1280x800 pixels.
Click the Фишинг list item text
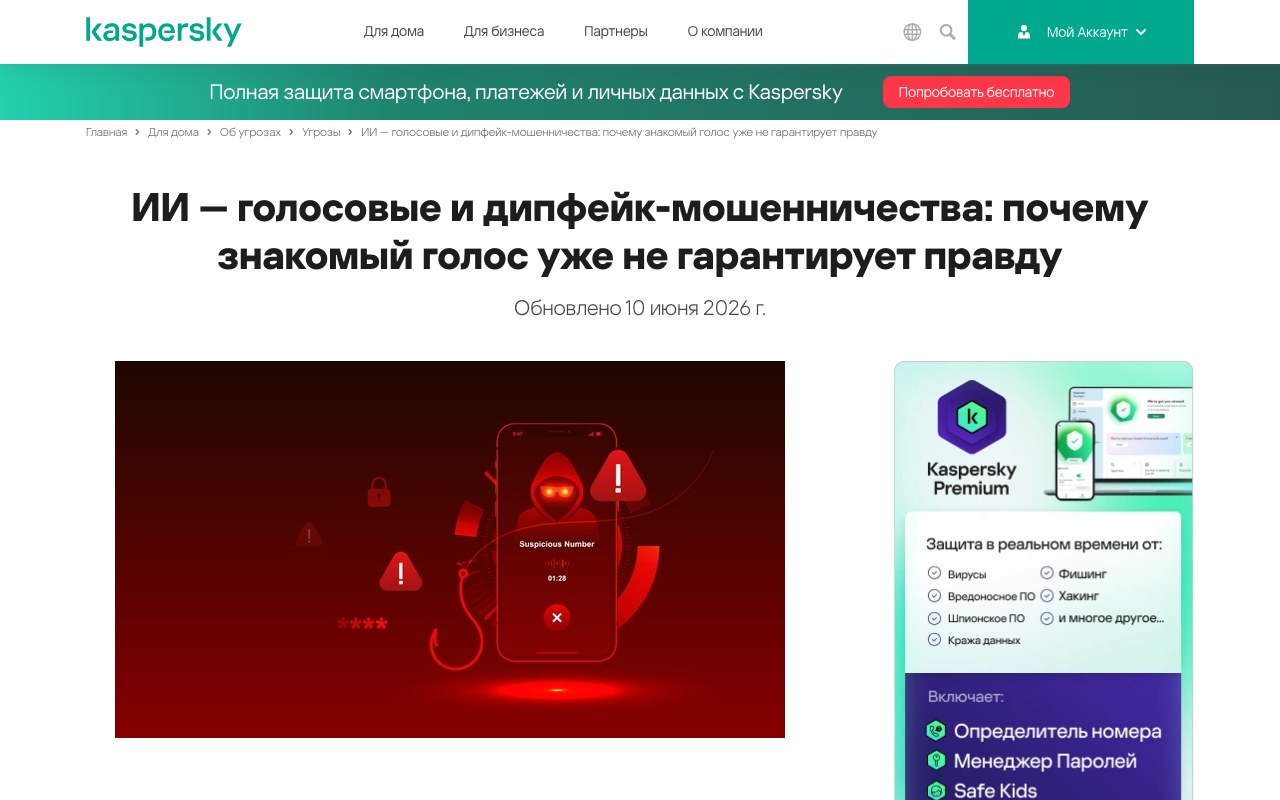[x=1083, y=574]
